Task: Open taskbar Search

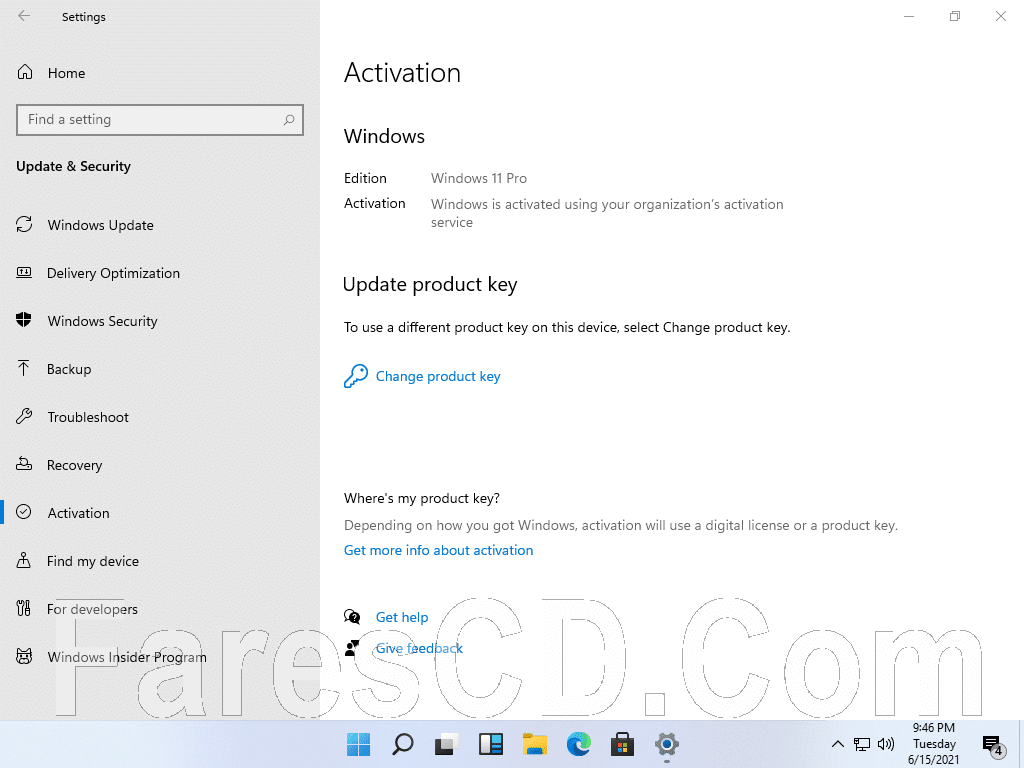Action: [403, 744]
